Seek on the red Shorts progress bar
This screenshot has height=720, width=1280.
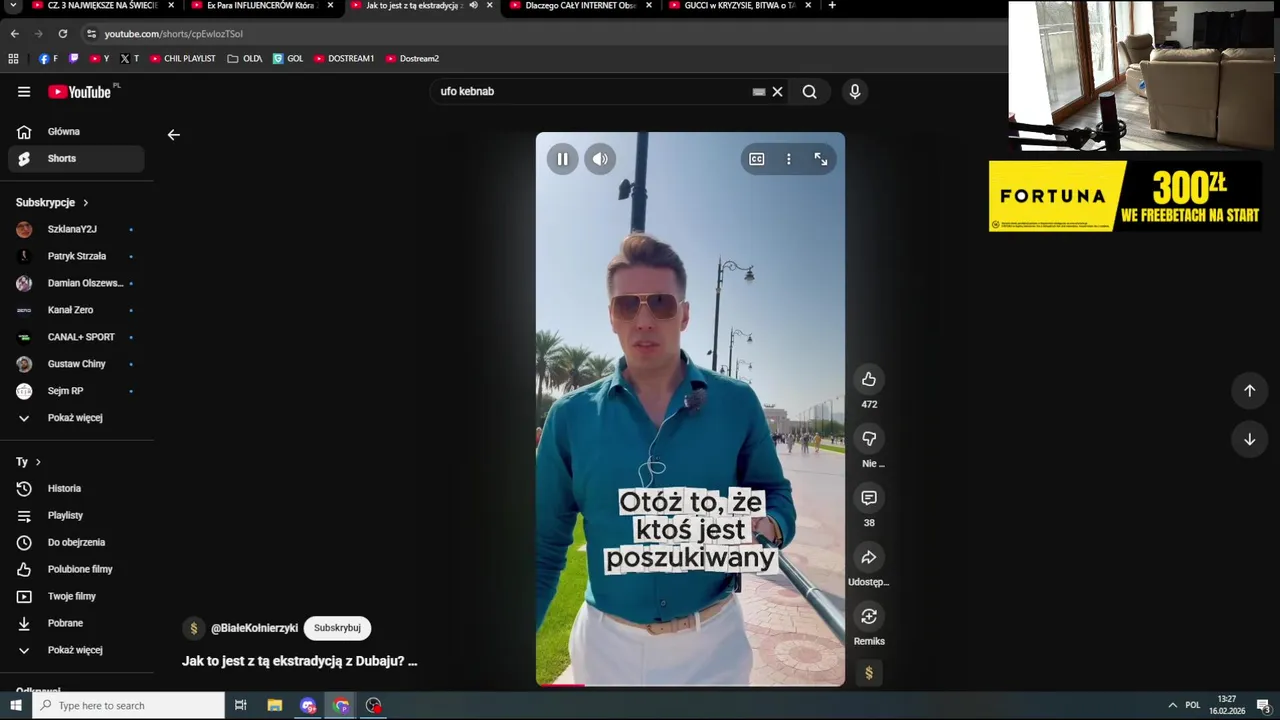[x=690, y=685]
